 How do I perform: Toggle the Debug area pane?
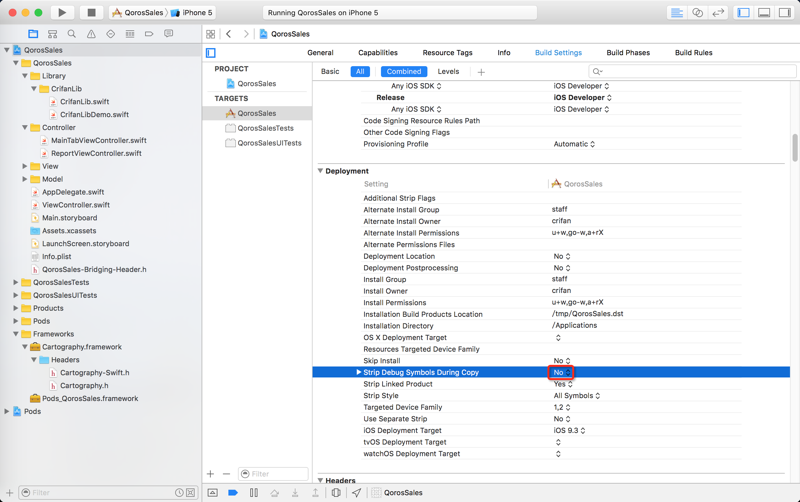coord(764,13)
